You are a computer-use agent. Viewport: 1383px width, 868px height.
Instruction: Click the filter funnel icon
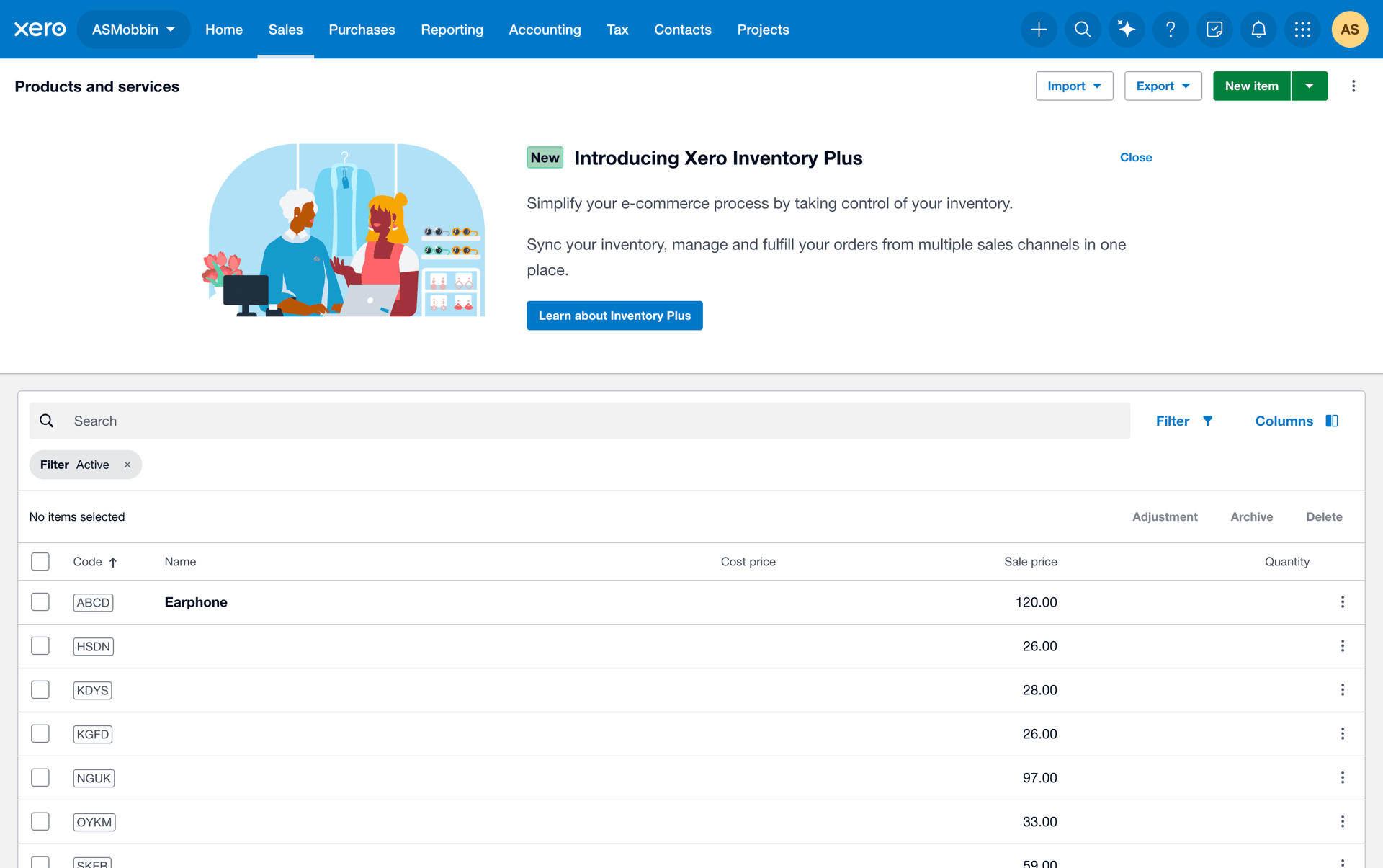tap(1208, 421)
